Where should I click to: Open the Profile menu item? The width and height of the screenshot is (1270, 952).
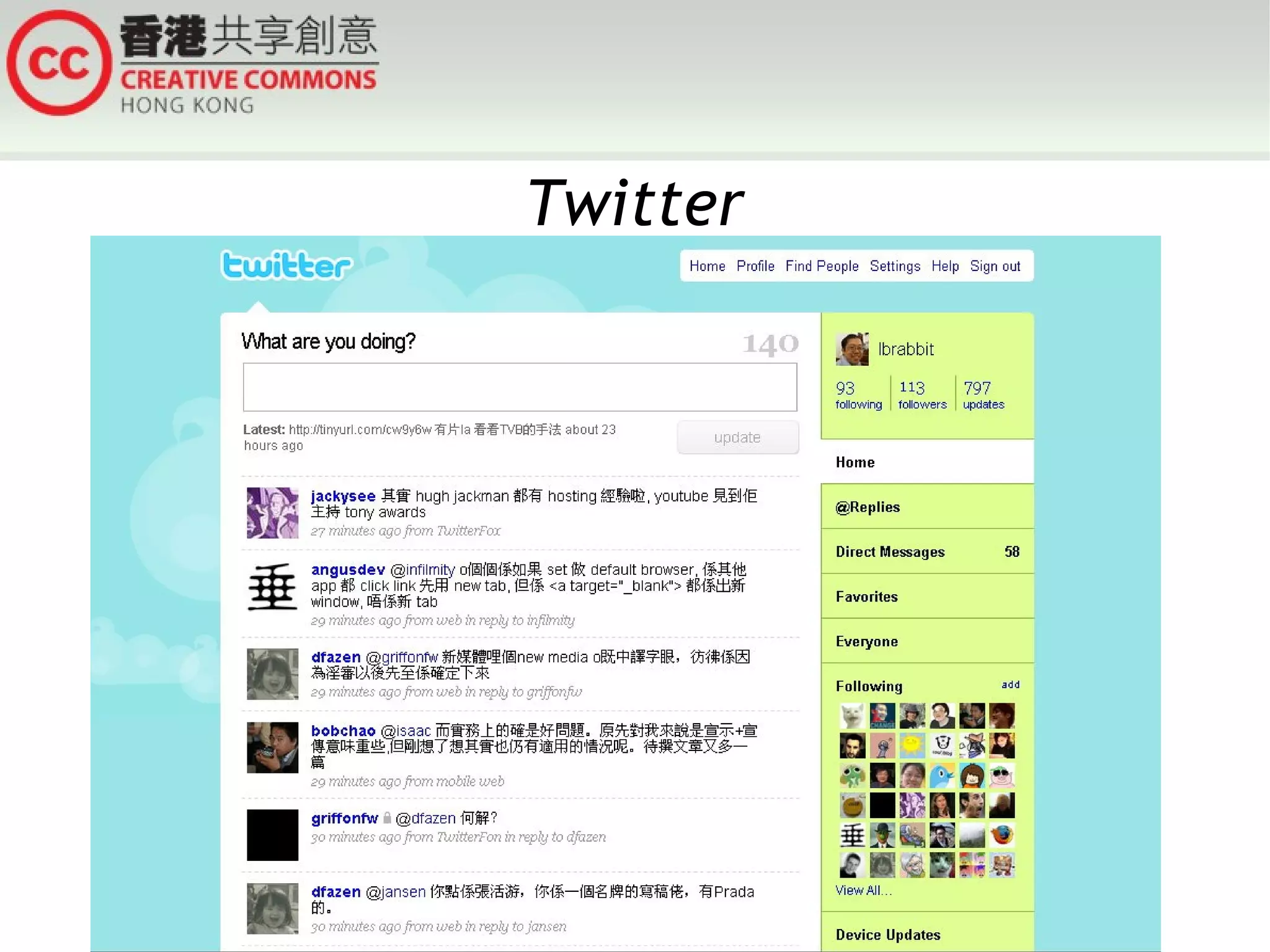pos(755,266)
